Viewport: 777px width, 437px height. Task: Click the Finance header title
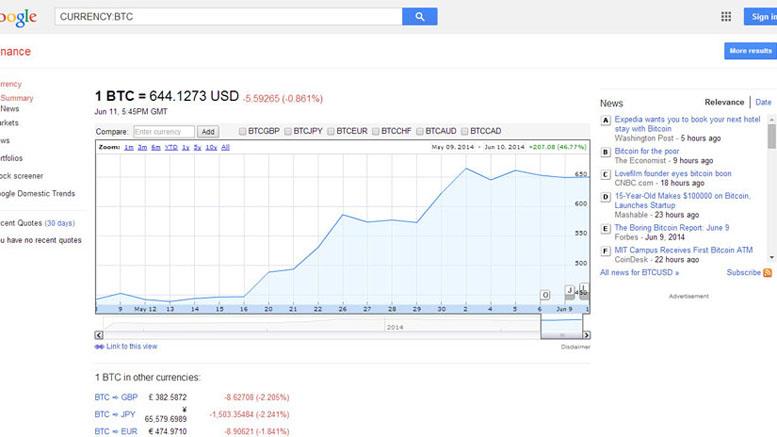click(x=15, y=52)
